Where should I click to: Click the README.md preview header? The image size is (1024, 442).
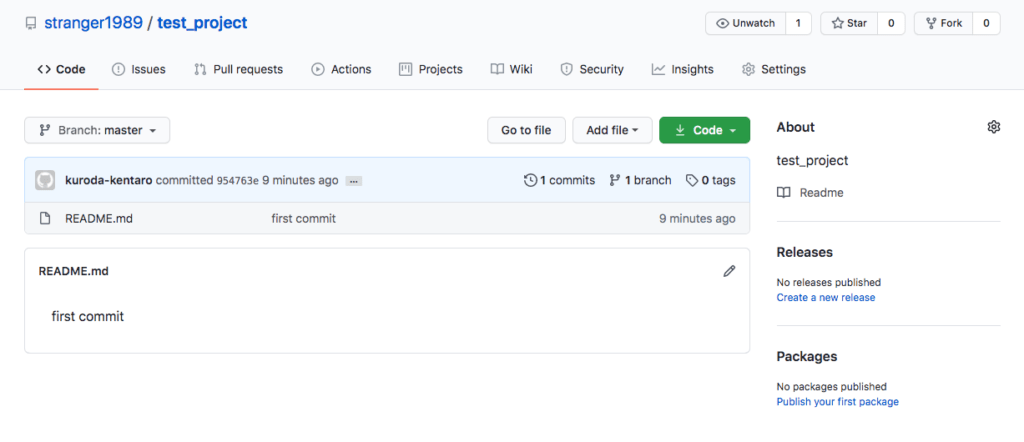[x=74, y=271]
